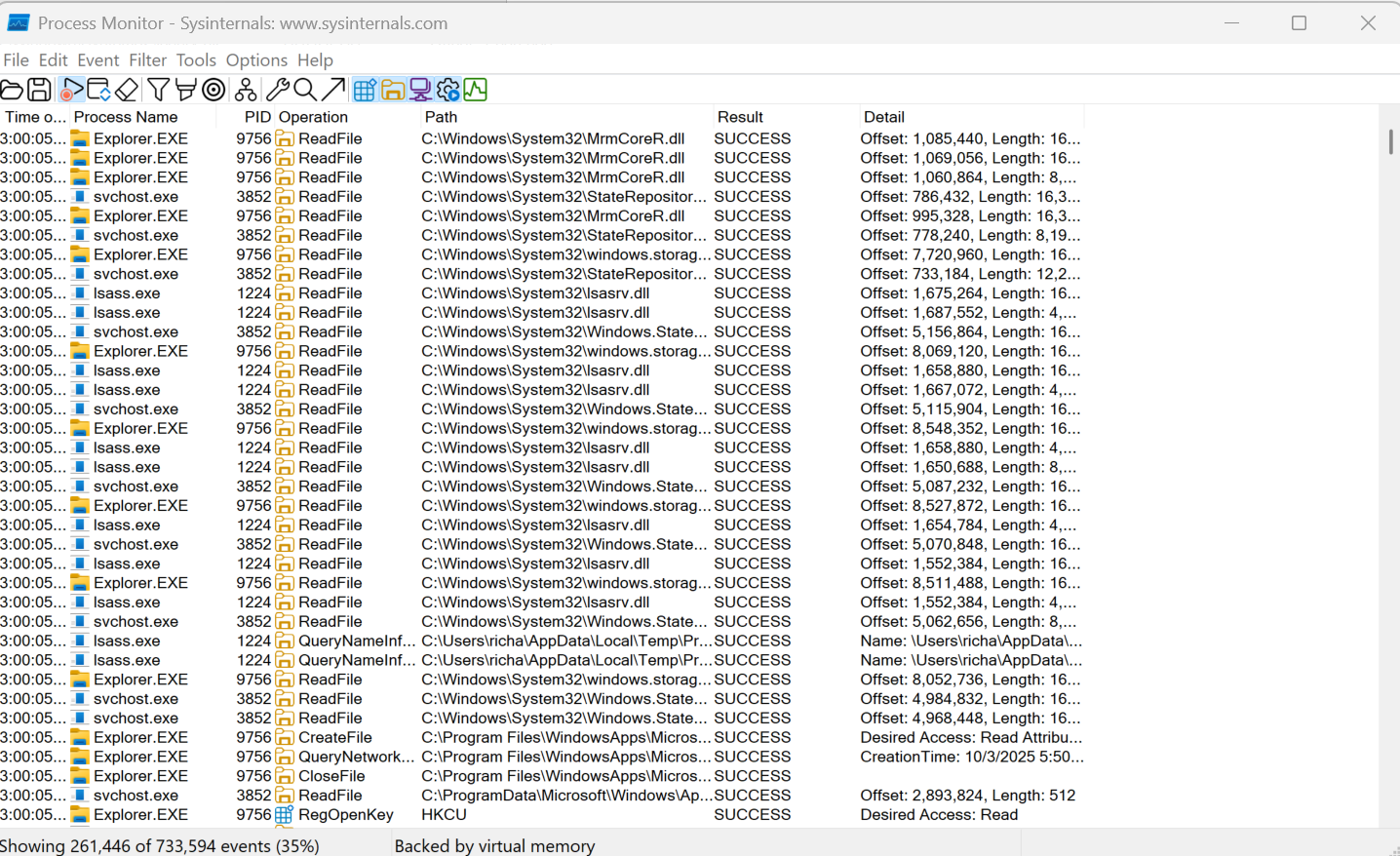Image resolution: width=1400 pixels, height=856 pixels.
Task: Click the registry icon beside RegOpenKey
Action: pyautogui.click(x=284, y=815)
